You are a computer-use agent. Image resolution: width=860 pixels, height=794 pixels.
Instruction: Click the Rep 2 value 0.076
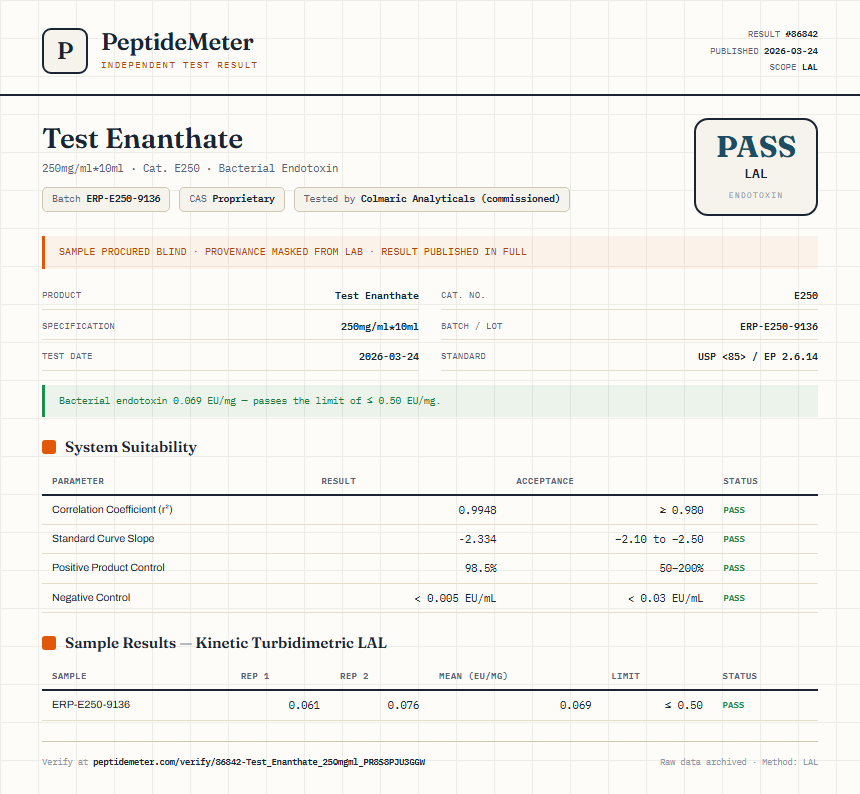point(403,705)
